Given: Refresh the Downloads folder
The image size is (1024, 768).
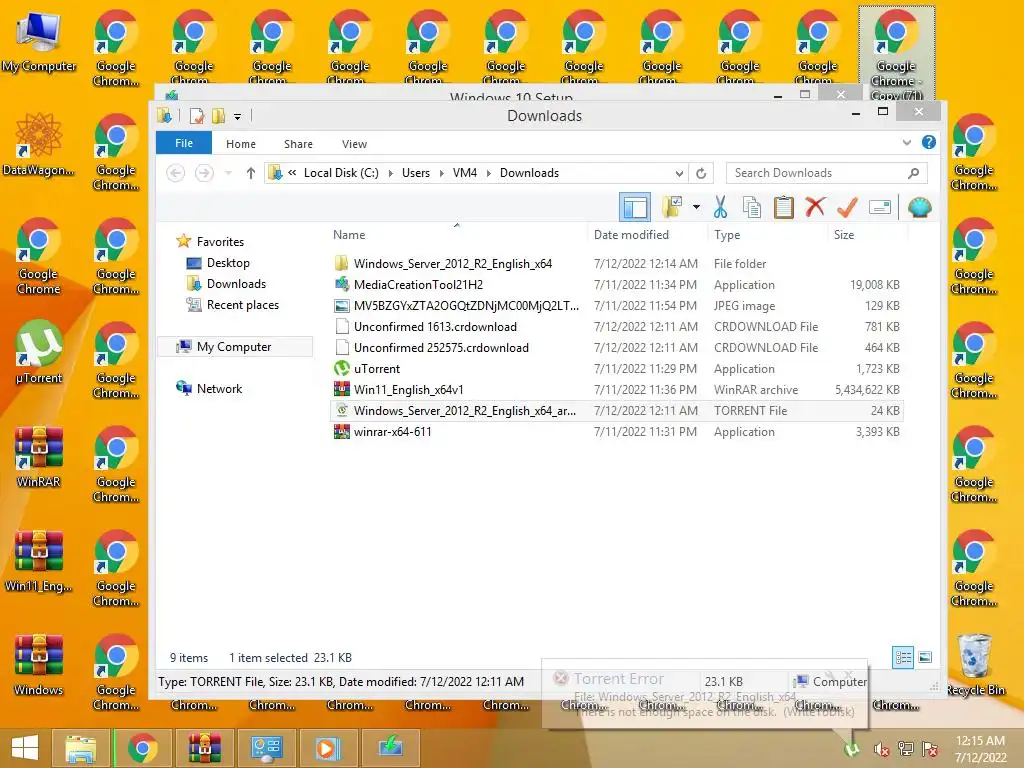Looking at the screenshot, I should 701,173.
